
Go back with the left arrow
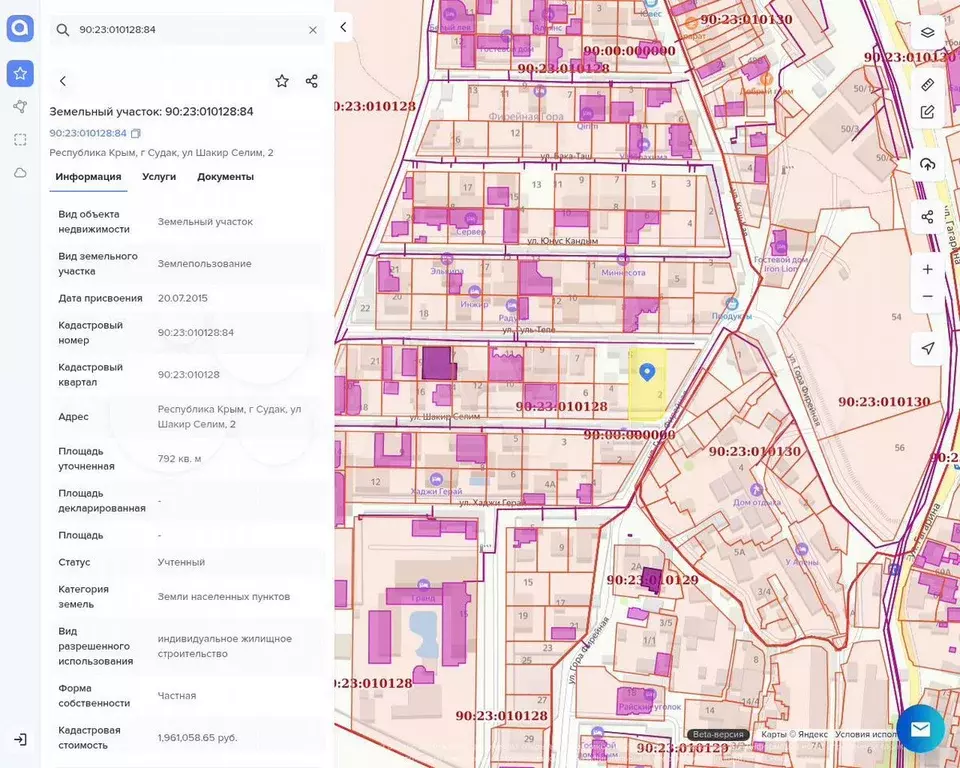(x=63, y=81)
